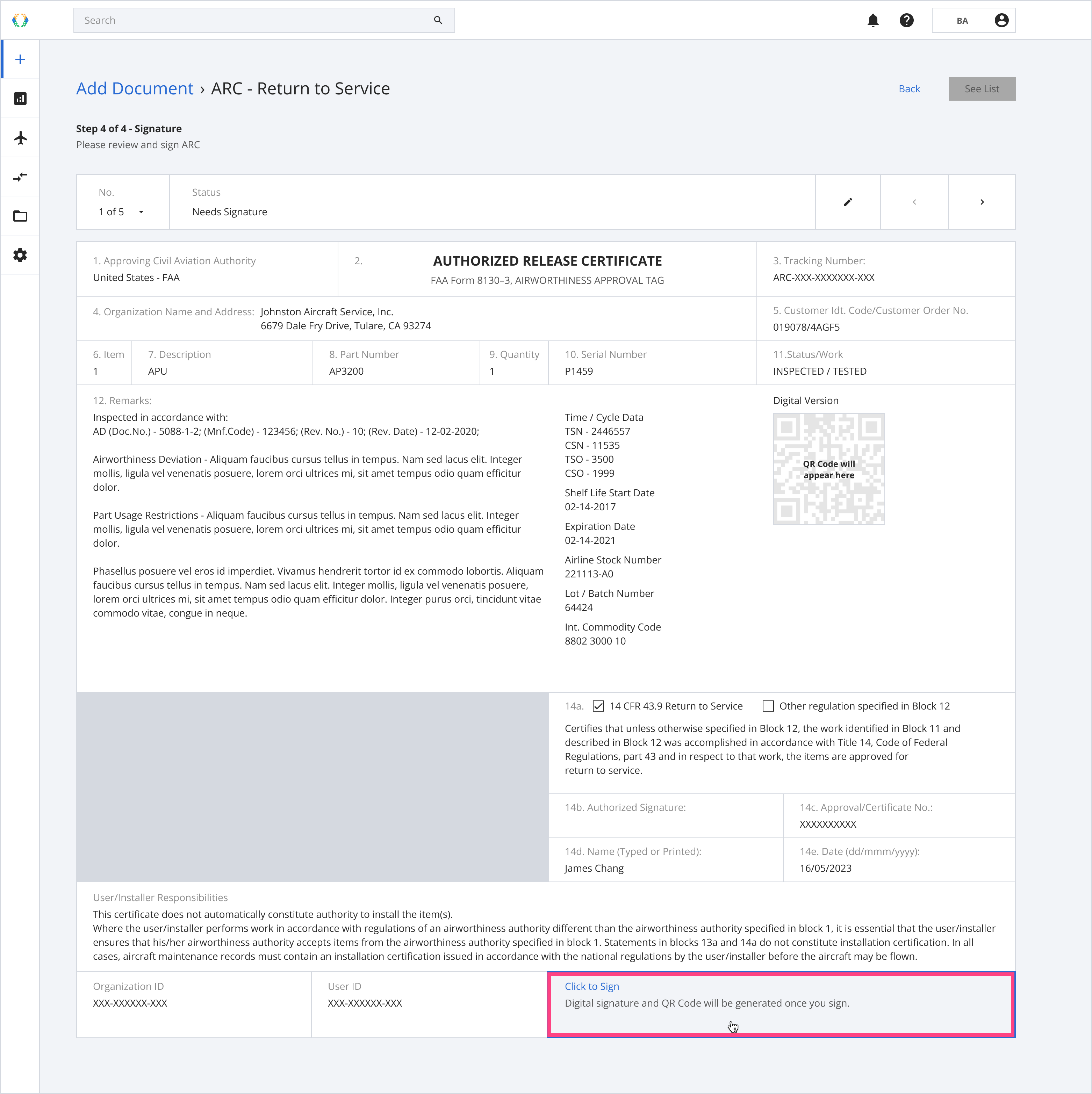The image size is (1092, 1094).
Task: Select TSO - 3500 value
Action: (589, 459)
